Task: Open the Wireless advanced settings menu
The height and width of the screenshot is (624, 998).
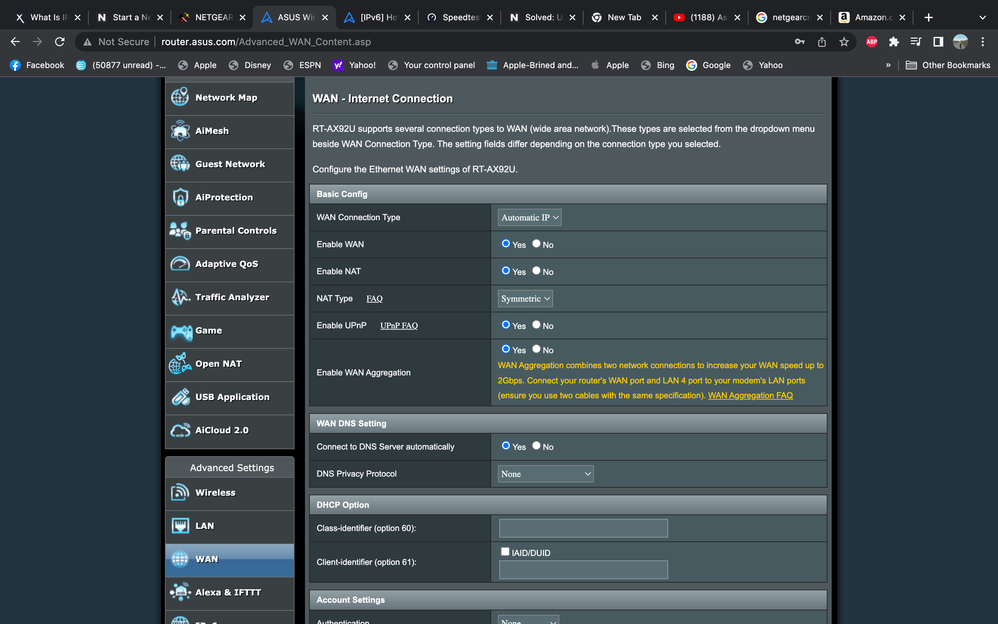Action: 215,492
